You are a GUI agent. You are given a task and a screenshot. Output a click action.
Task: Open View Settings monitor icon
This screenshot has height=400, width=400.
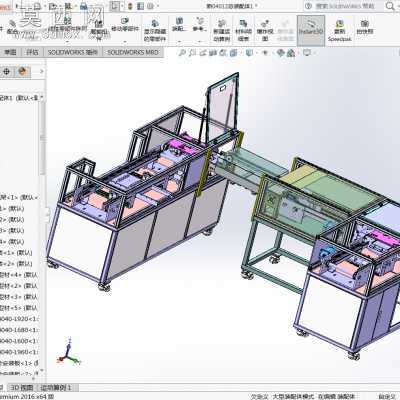307,53
